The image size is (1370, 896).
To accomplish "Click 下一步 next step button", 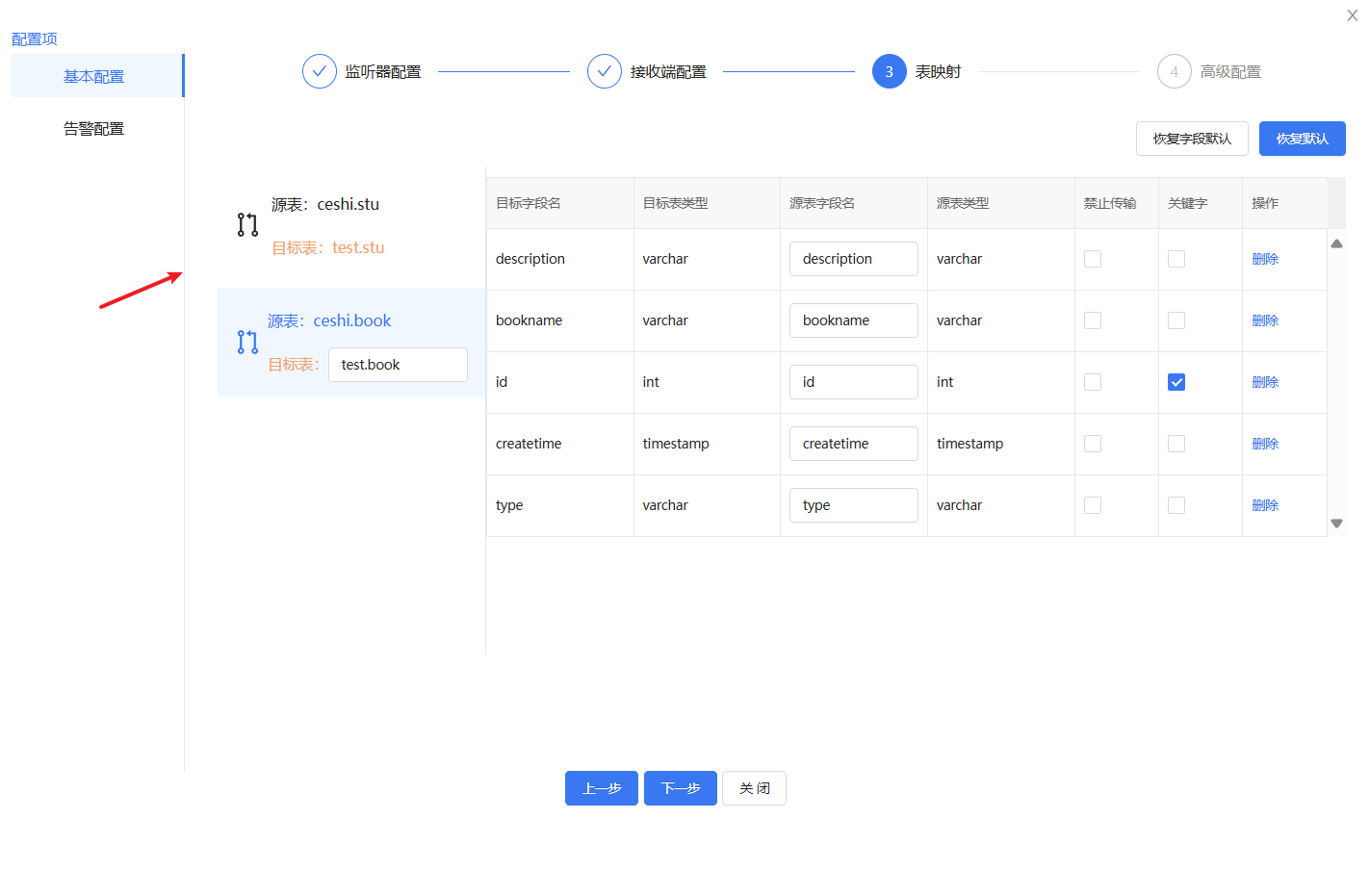I will point(681,788).
